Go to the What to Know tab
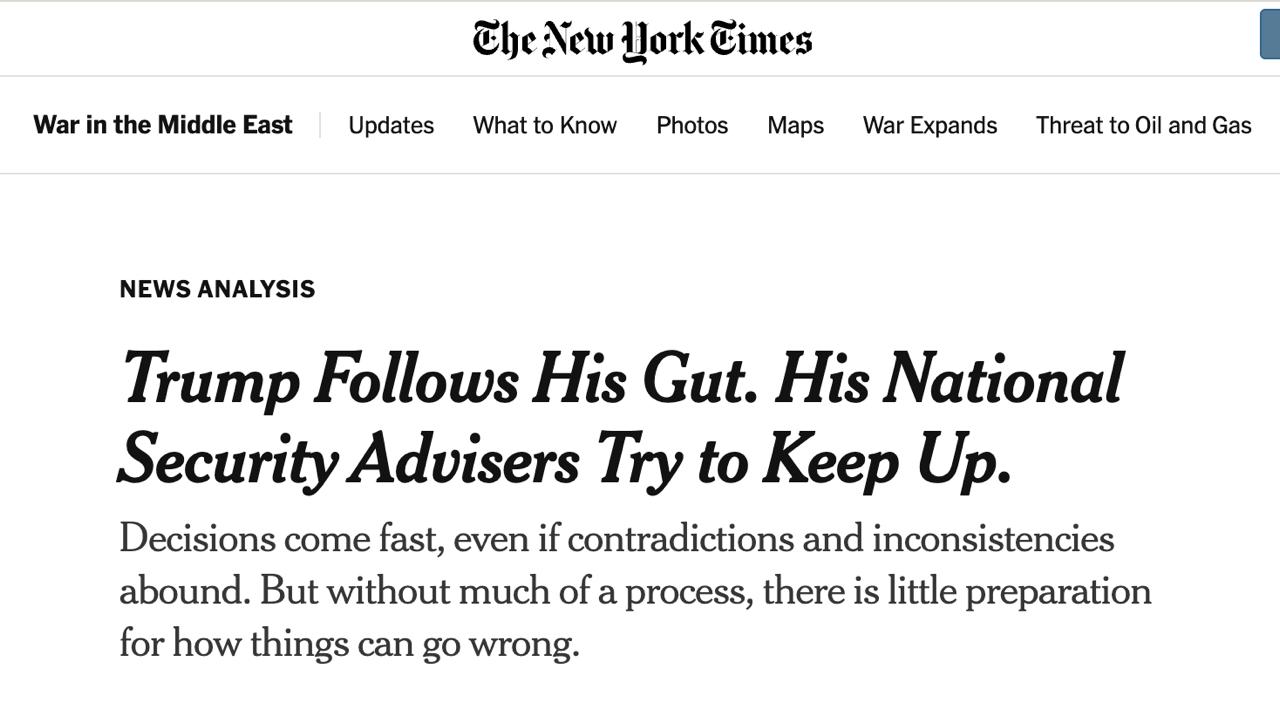1280x710 pixels. pos(545,125)
